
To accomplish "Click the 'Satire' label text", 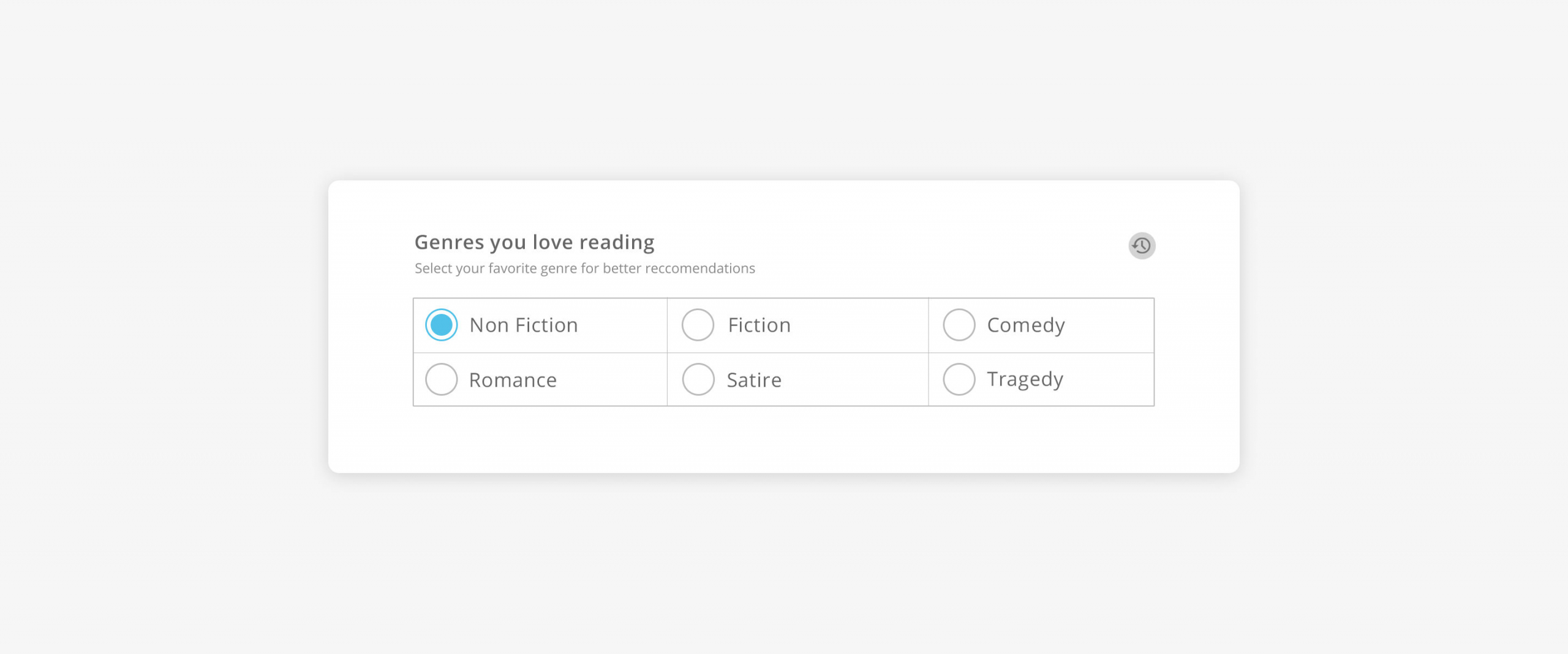I will pyautogui.click(x=754, y=380).
